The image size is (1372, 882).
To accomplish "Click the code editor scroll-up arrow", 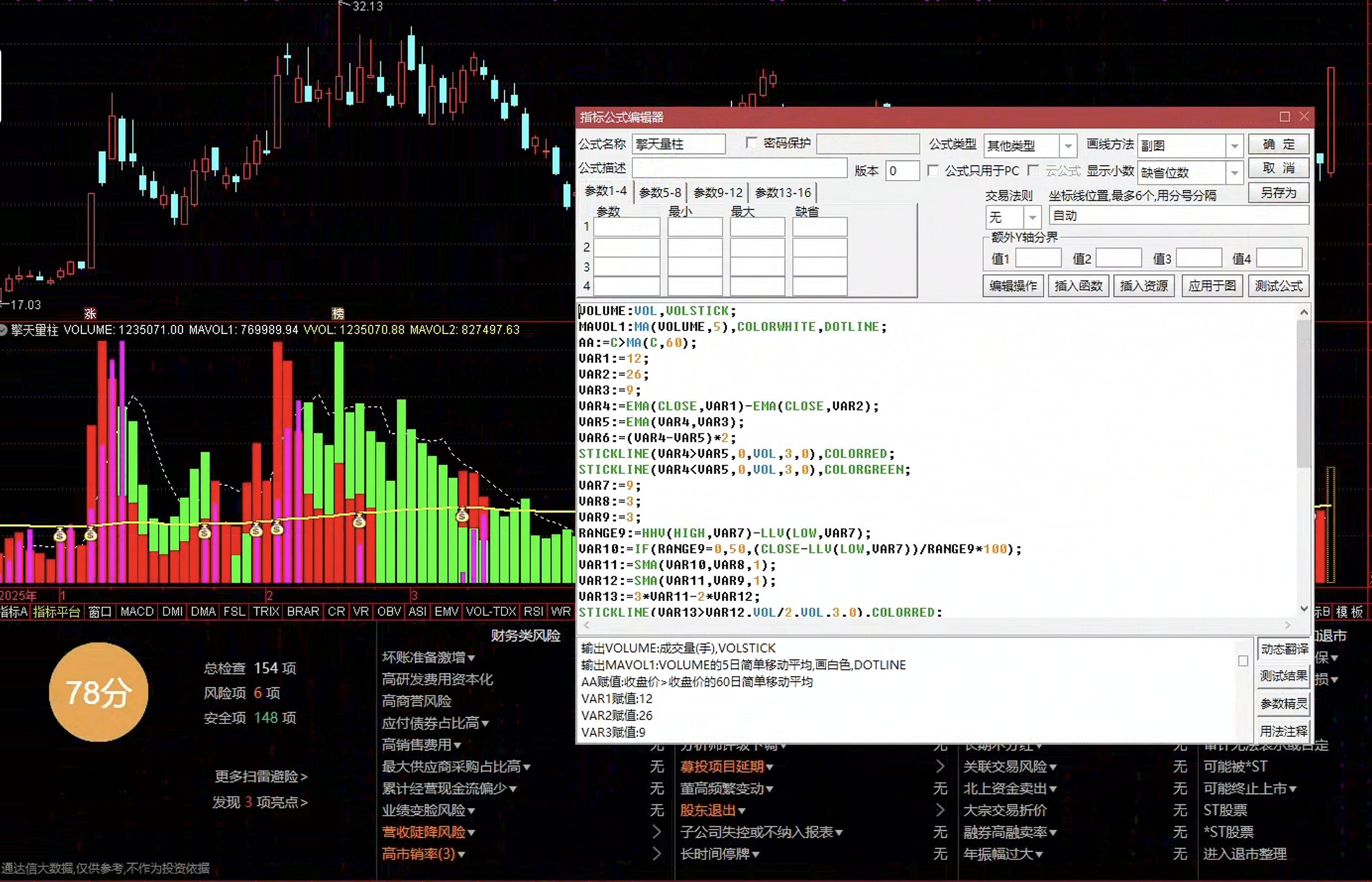I will [x=1304, y=312].
